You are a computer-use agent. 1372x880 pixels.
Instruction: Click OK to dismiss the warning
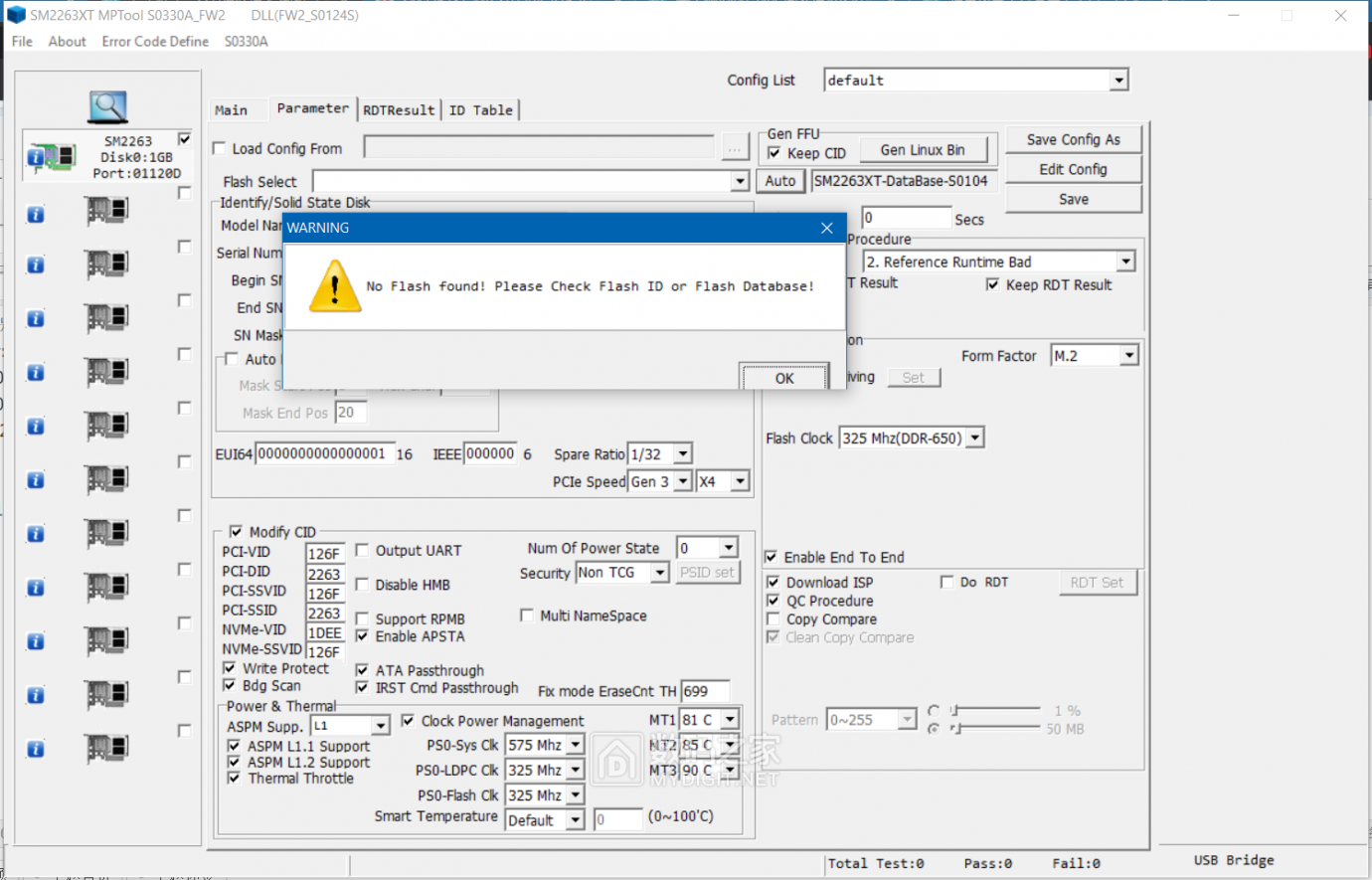(784, 378)
